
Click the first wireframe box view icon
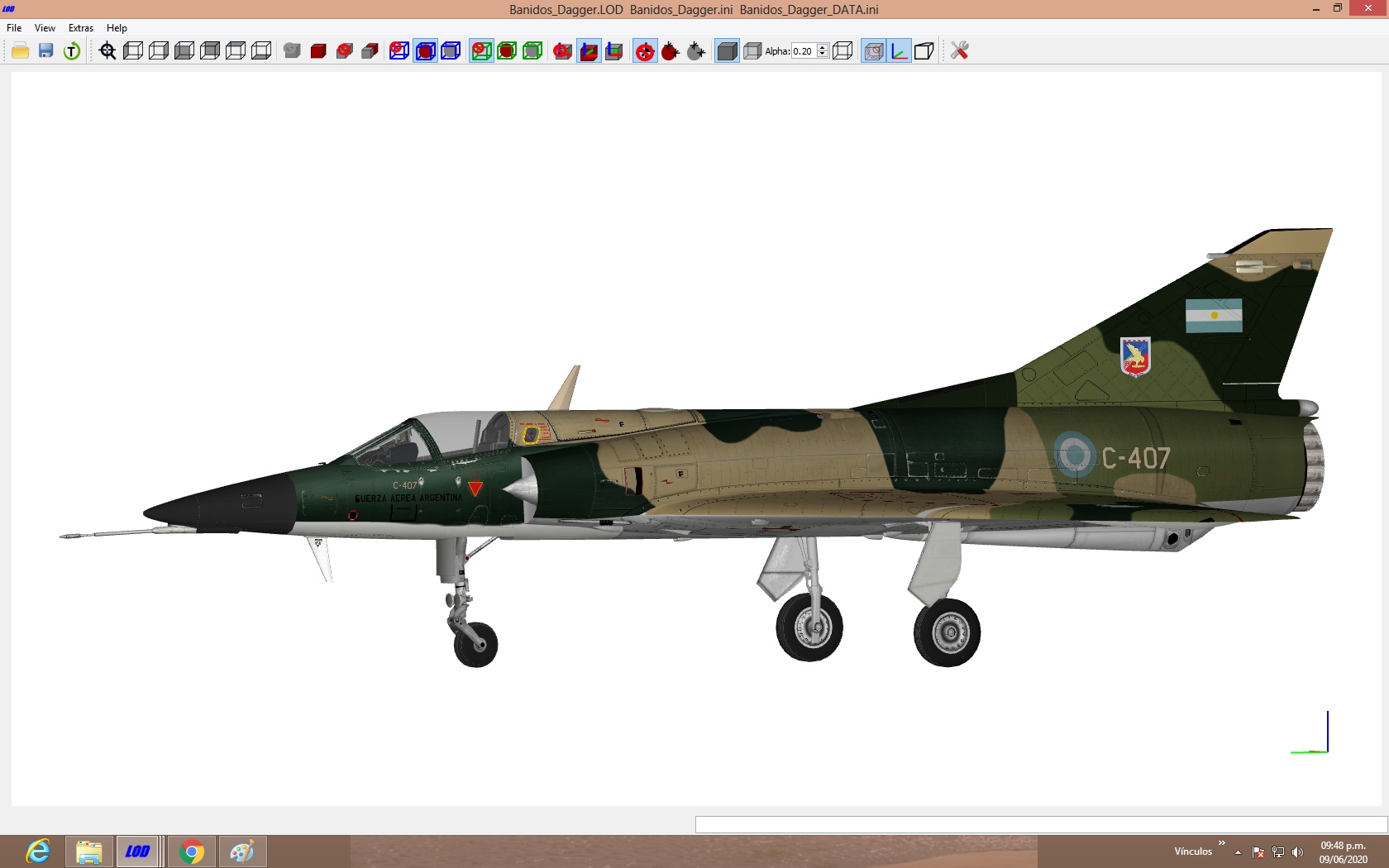[133, 51]
